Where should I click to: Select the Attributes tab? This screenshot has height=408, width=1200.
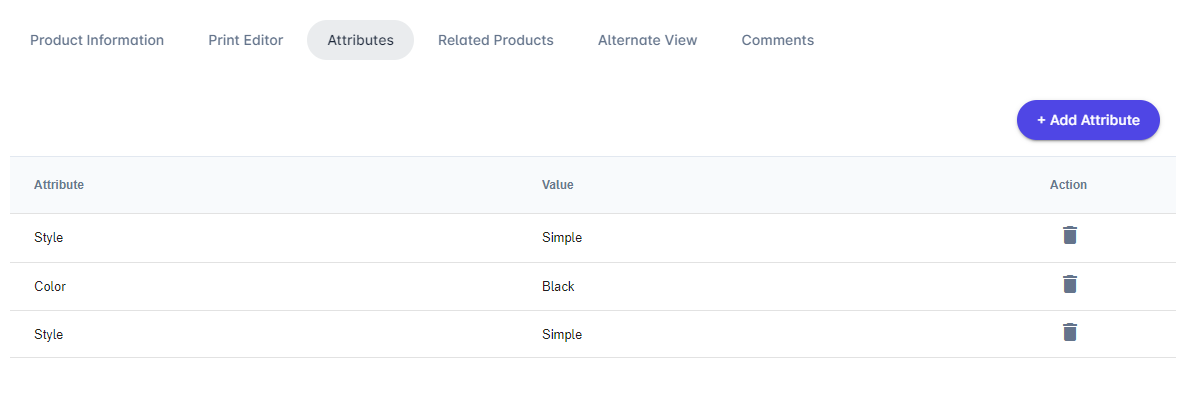pyautogui.click(x=360, y=40)
